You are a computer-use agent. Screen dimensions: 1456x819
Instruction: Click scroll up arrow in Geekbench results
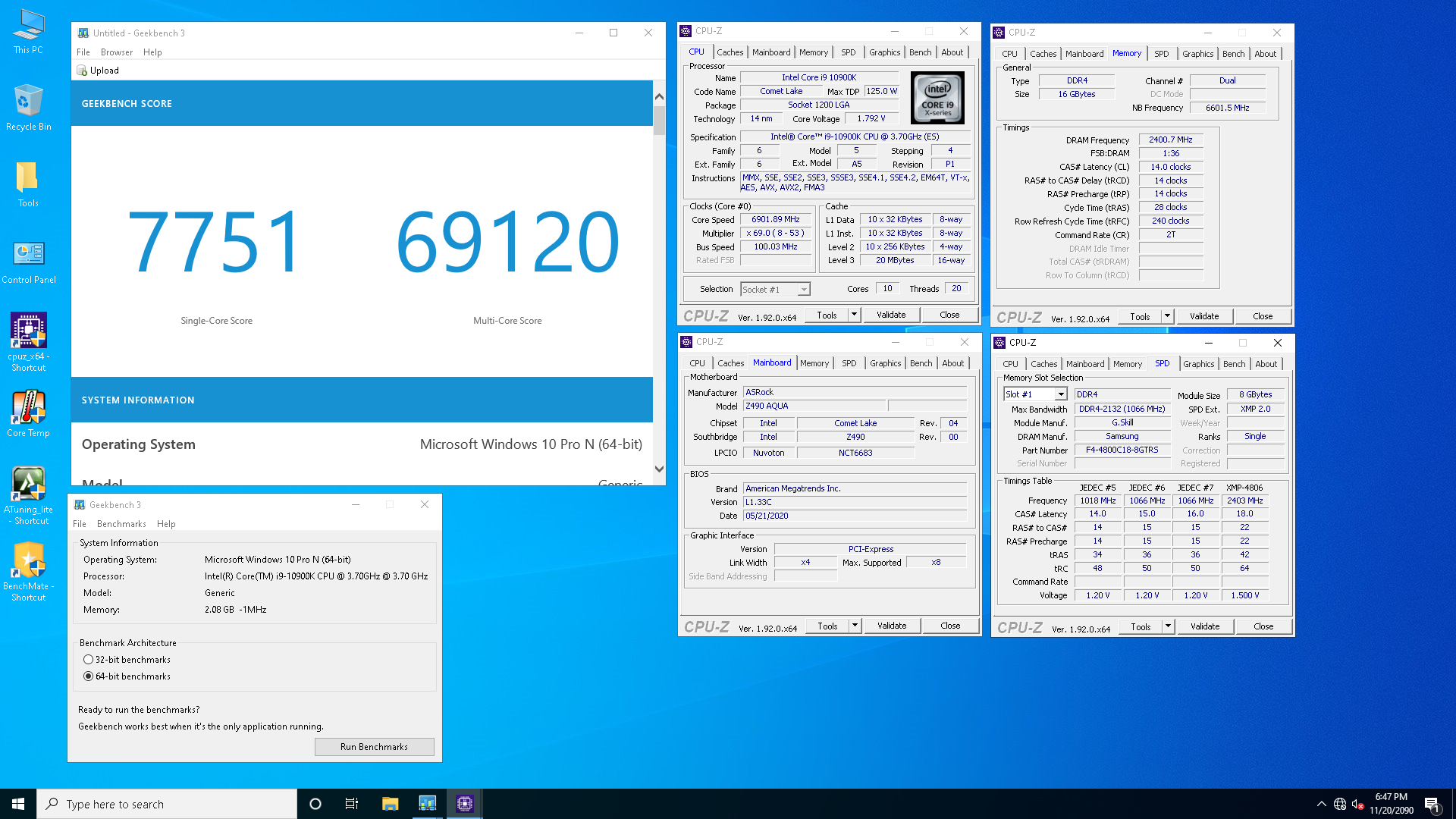pos(659,96)
